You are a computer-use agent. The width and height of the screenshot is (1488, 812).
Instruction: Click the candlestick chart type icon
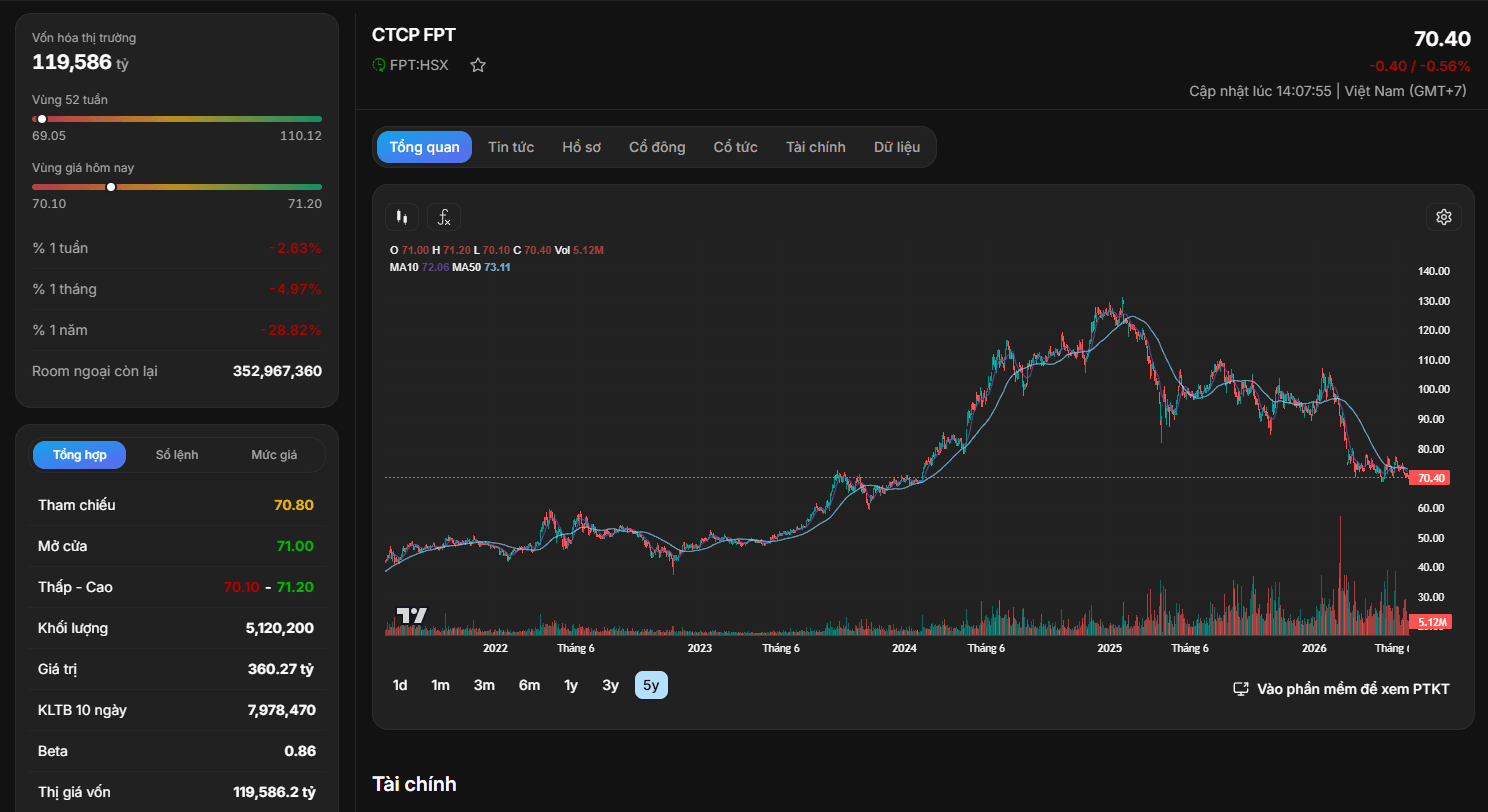(402, 217)
